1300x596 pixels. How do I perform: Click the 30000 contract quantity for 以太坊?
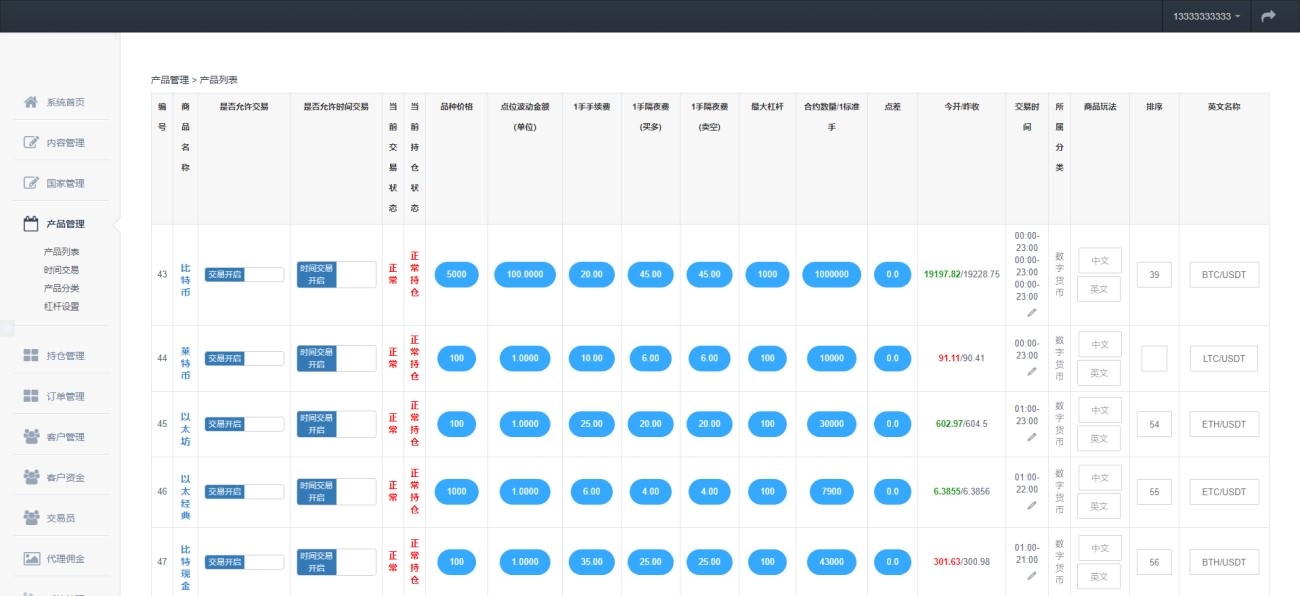[x=832, y=424]
